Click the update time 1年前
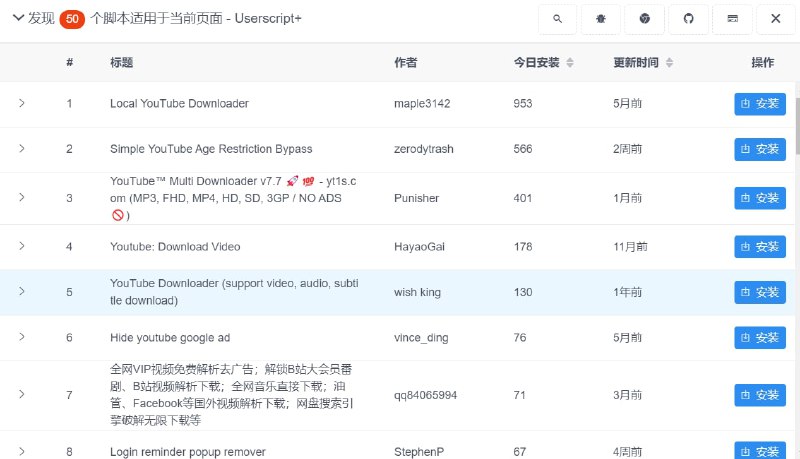 pyautogui.click(x=628, y=292)
